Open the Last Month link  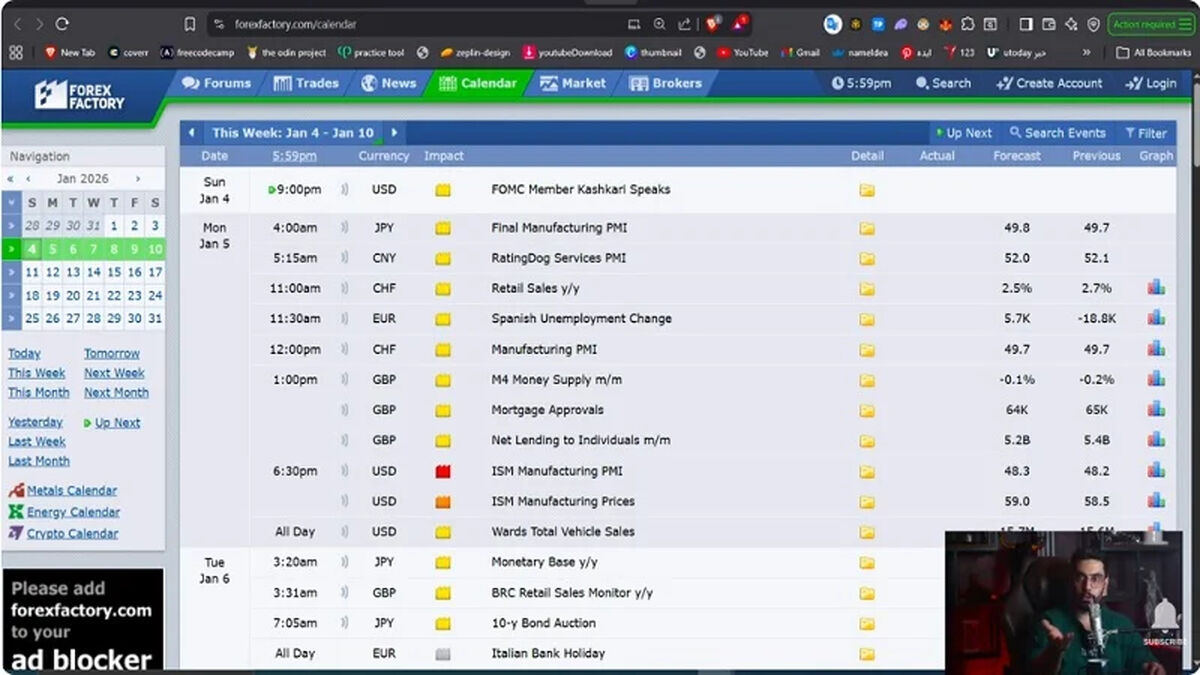tap(39, 461)
